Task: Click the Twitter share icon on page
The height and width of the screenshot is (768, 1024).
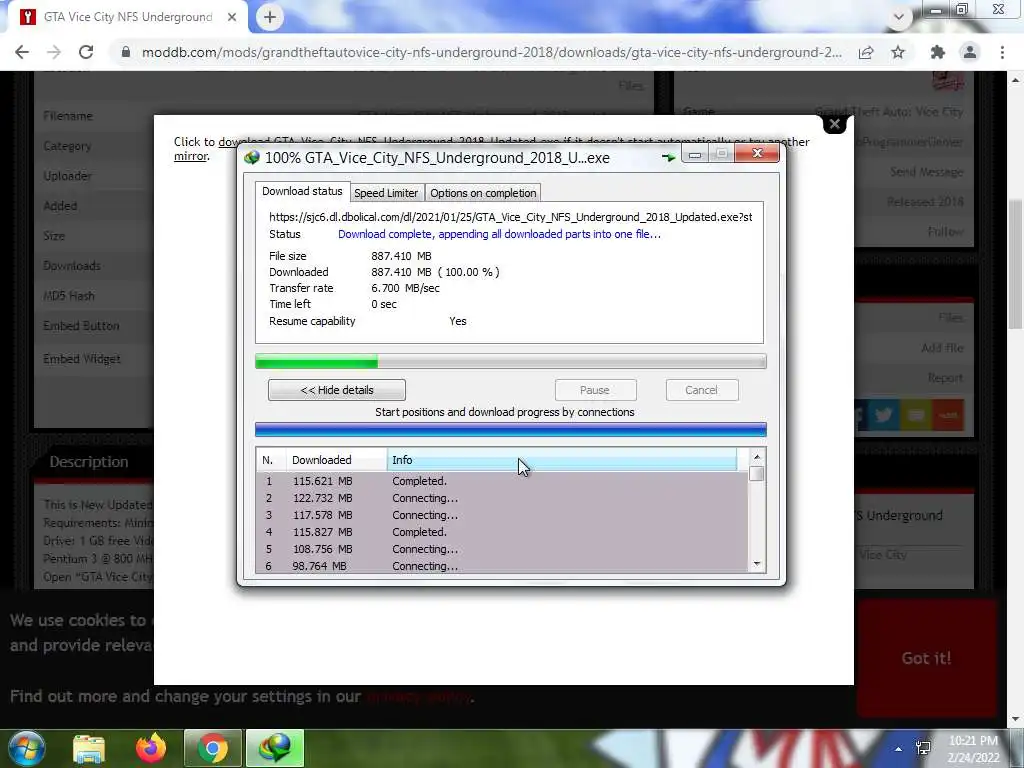Action: pyautogui.click(x=884, y=415)
